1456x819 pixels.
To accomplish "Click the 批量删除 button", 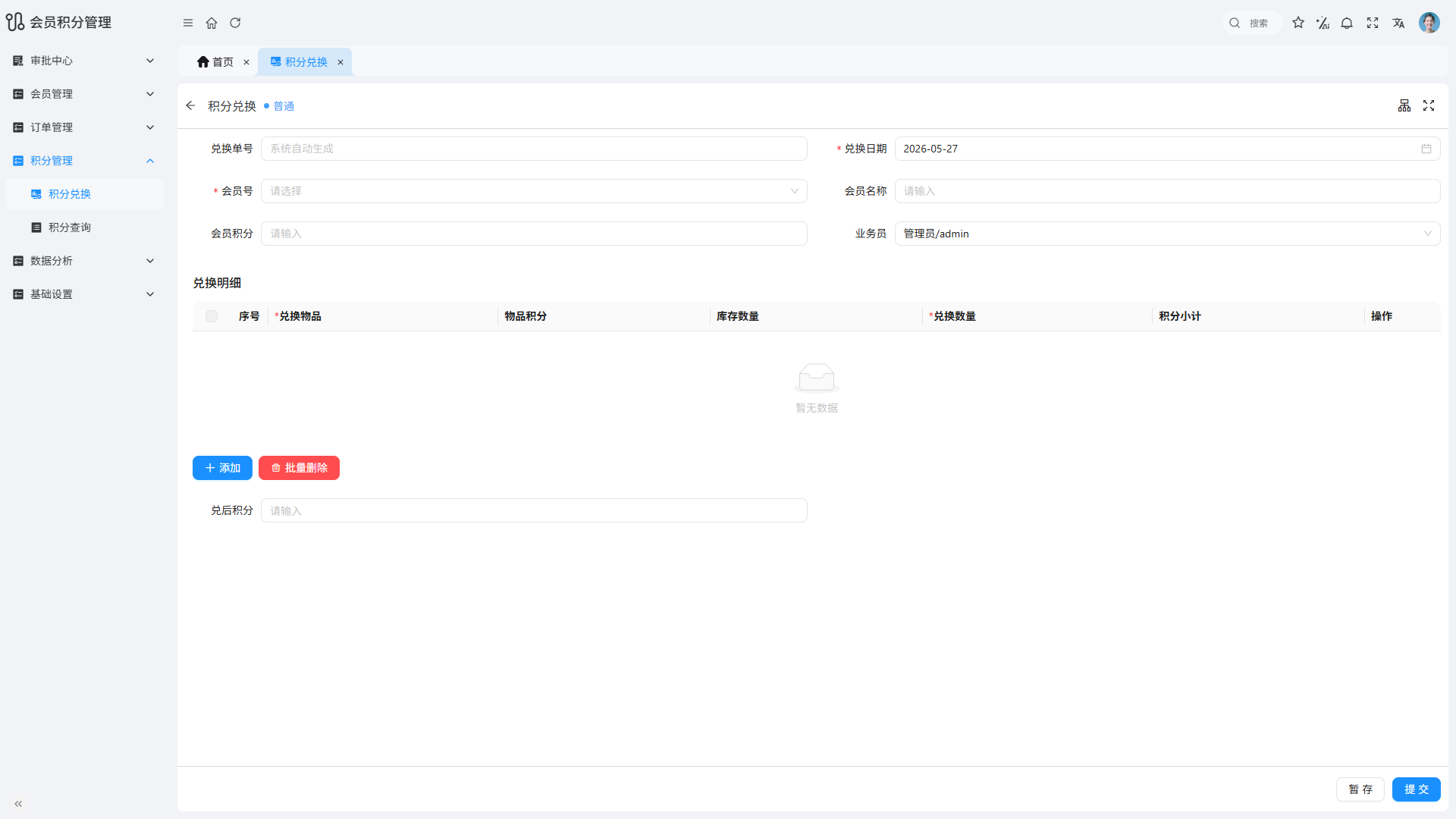I will pos(299,468).
